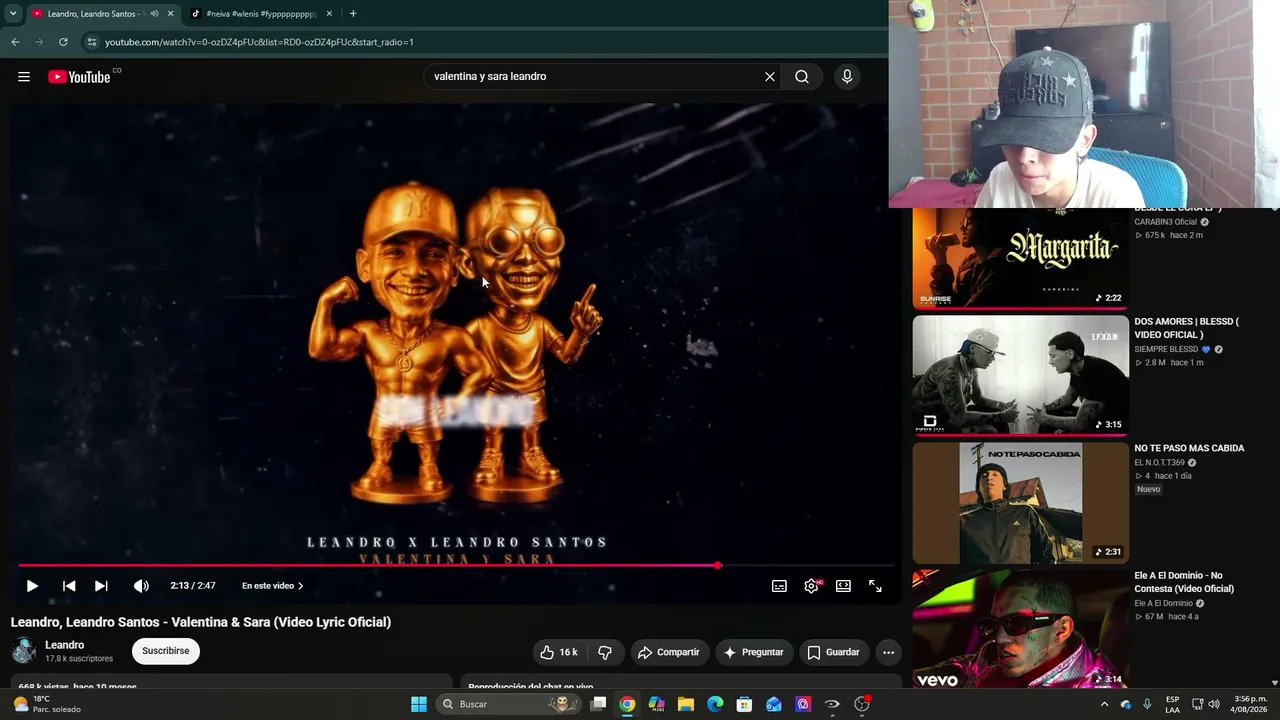
Task: Open the player settings gear
Action: coord(811,586)
